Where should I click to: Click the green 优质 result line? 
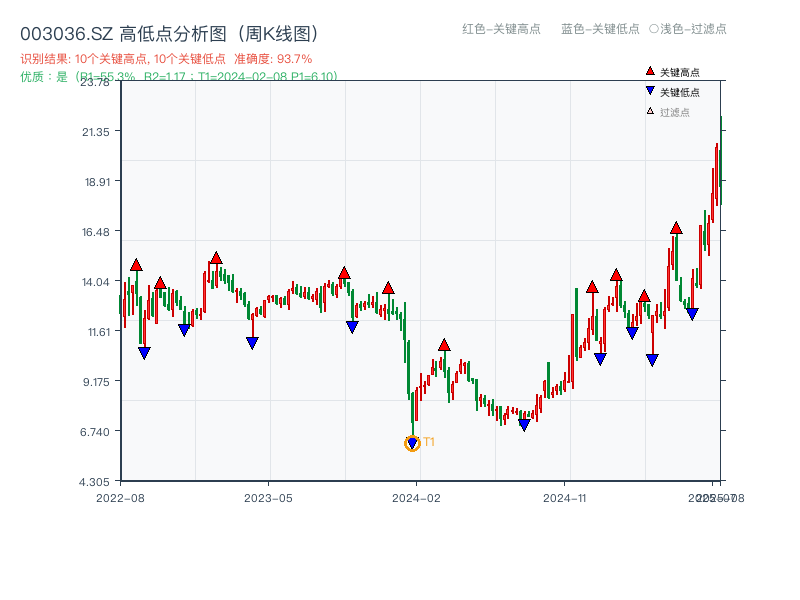click(179, 77)
